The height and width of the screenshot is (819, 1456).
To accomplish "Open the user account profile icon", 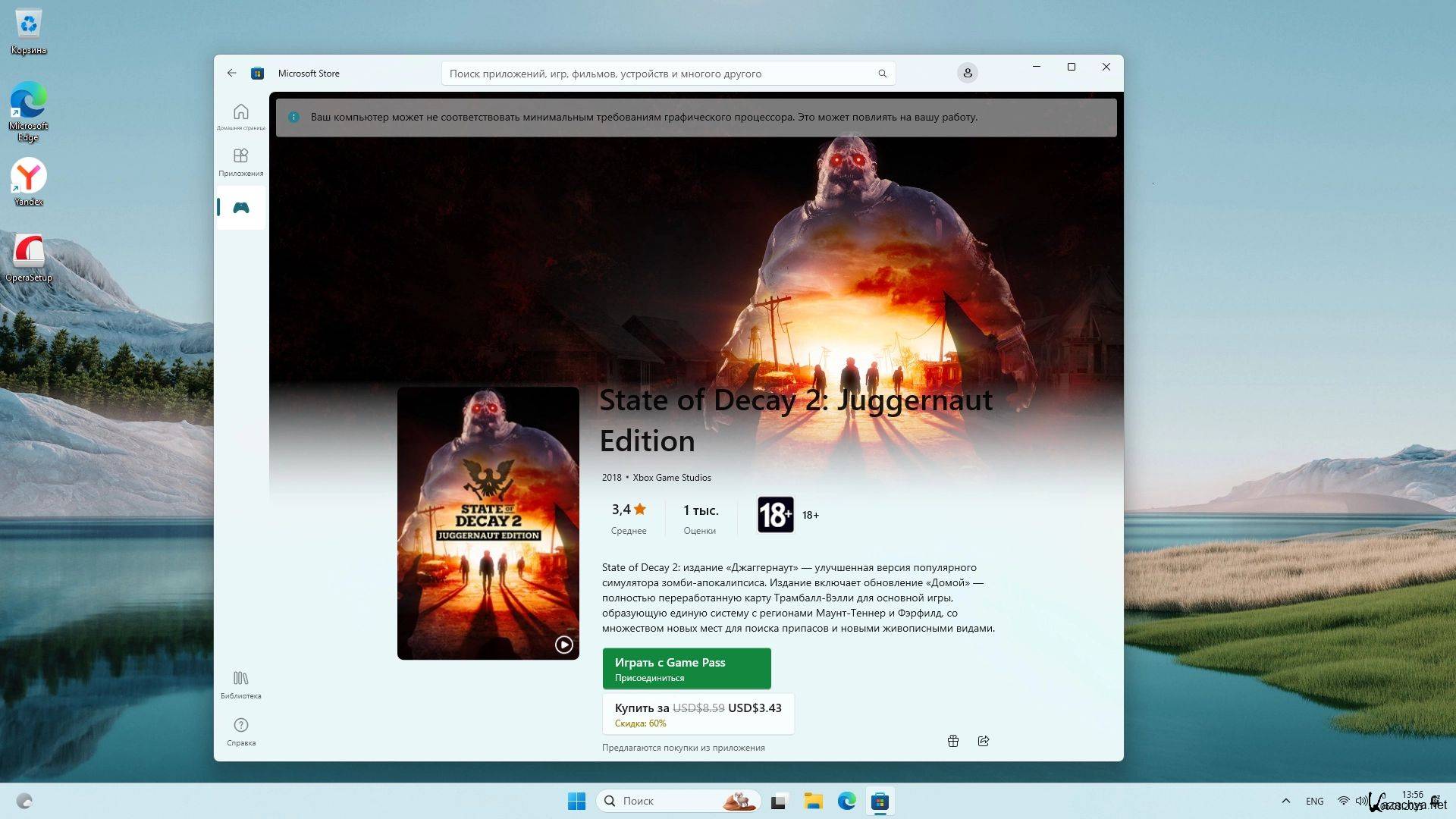I will point(967,74).
